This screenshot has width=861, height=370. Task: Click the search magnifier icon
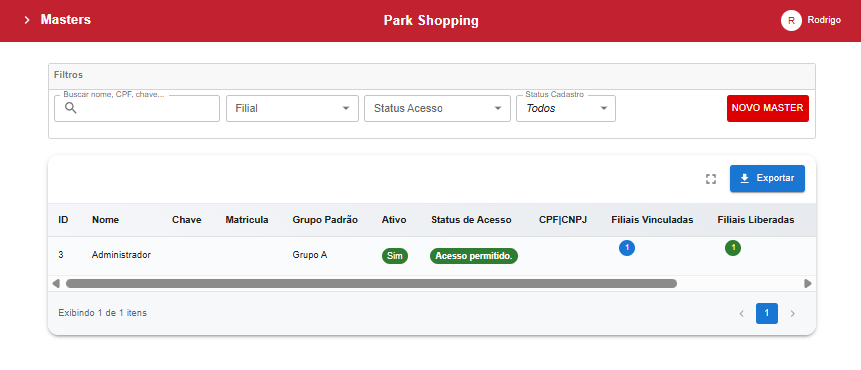tap(71, 108)
